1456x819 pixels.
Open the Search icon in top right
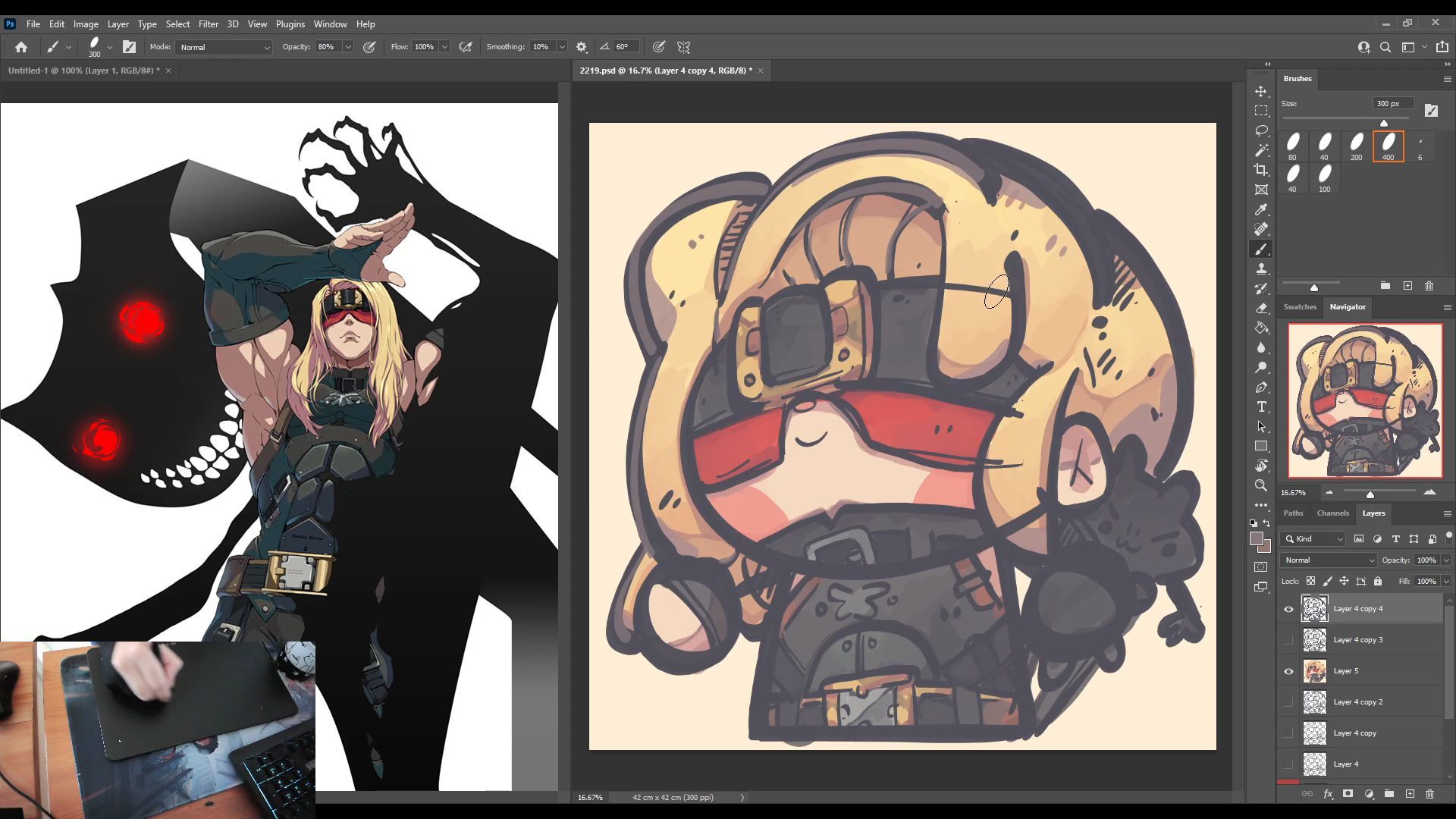pyautogui.click(x=1385, y=47)
